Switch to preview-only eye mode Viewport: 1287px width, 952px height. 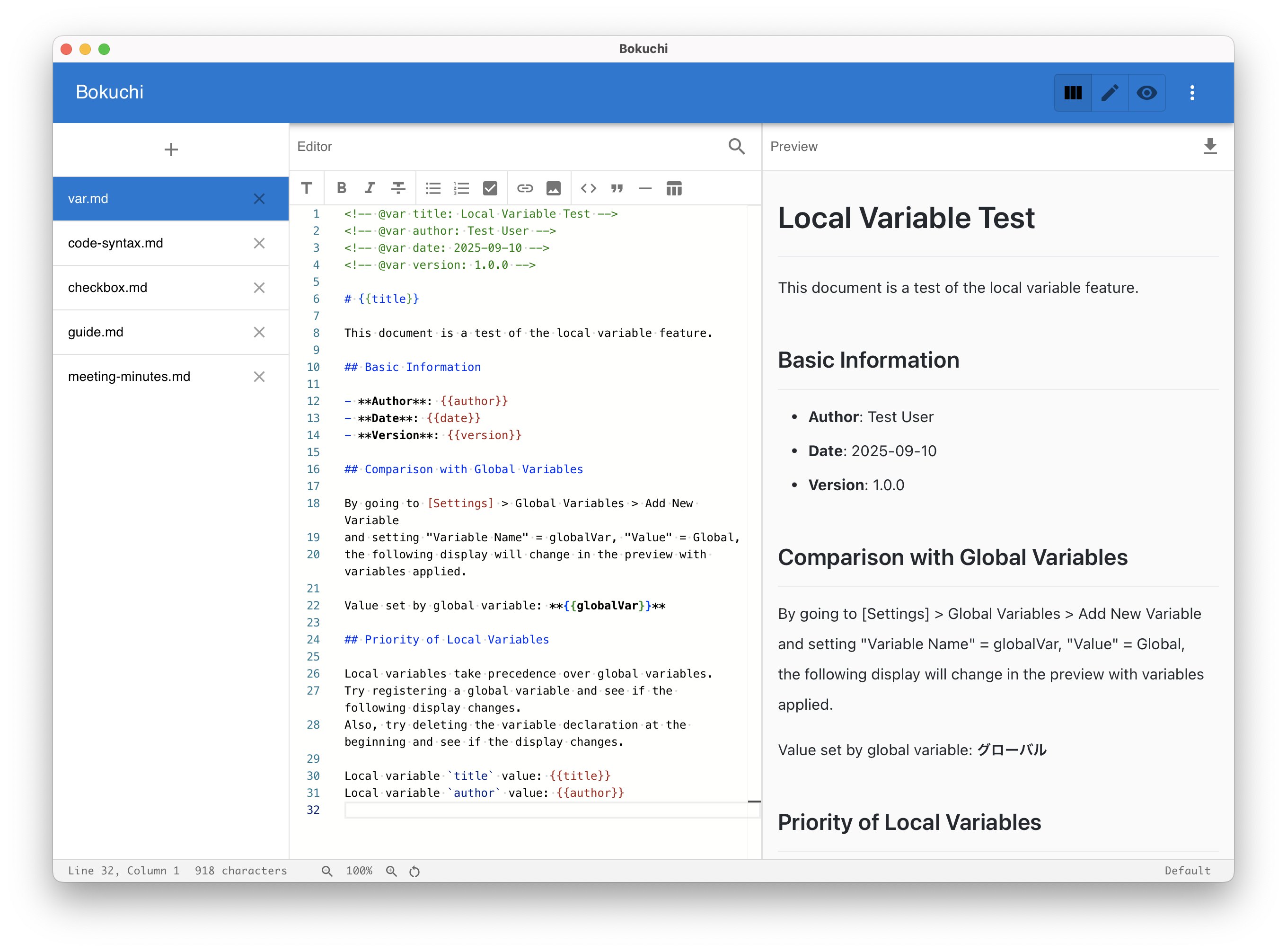pos(1146,93)
